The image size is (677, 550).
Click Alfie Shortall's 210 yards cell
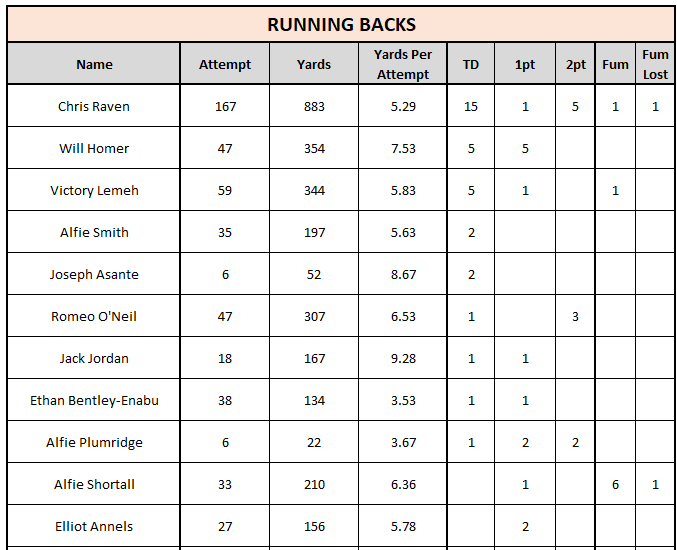314,485
